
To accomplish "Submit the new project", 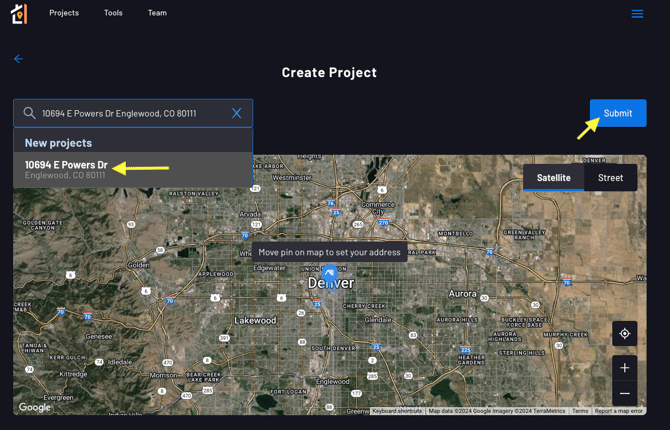I will pos(618,113).
